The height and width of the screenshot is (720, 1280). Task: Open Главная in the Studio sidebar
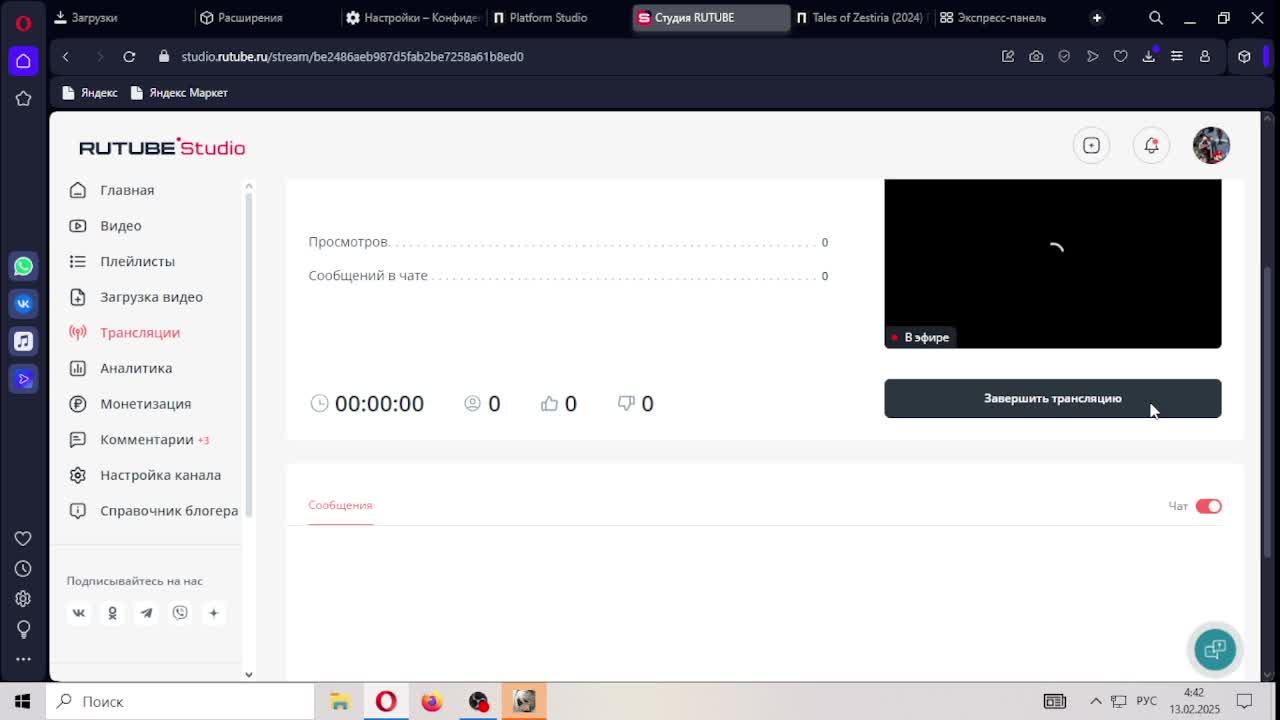(x=127, y=190)
